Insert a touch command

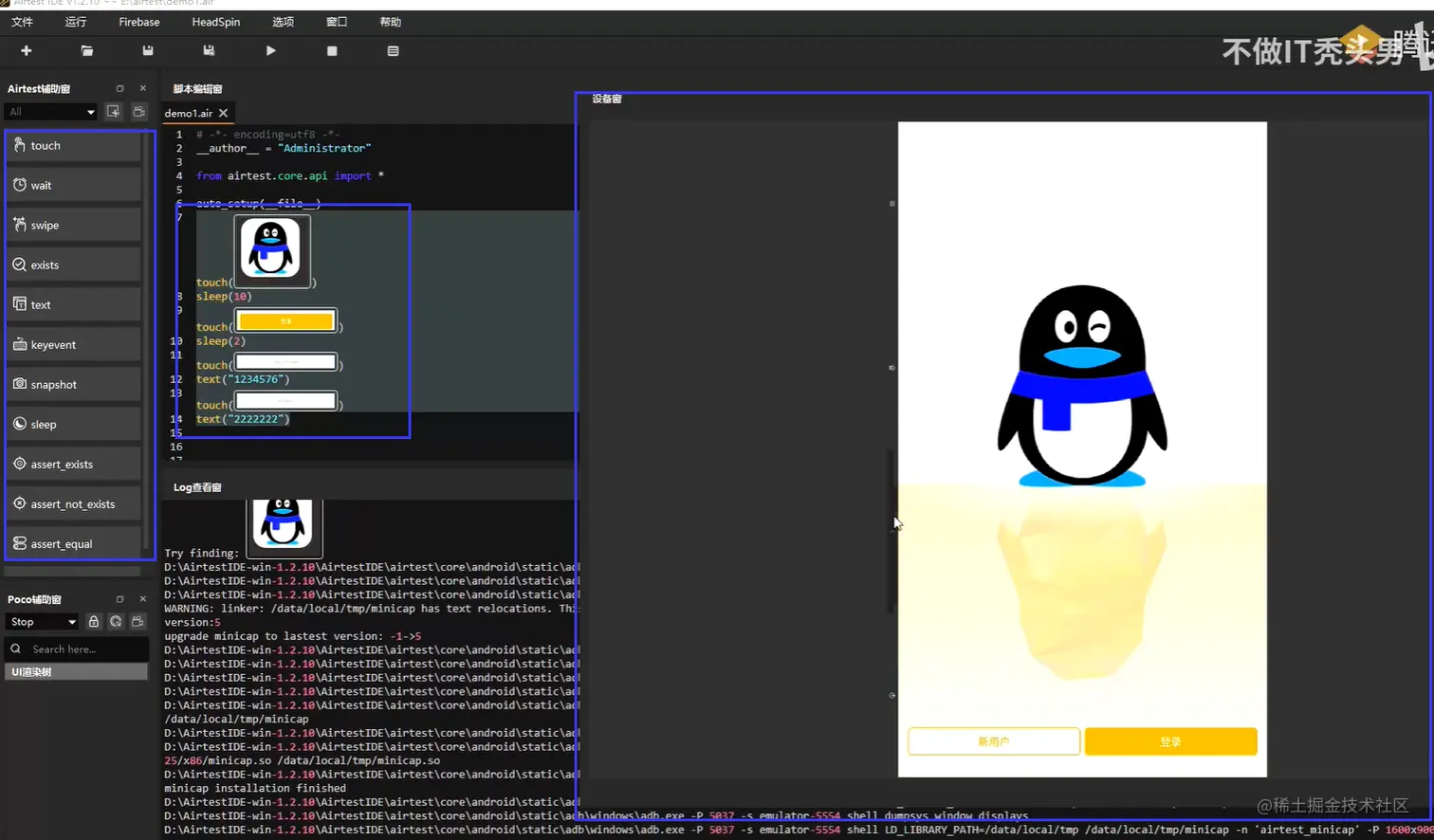(x=75, y=146)
